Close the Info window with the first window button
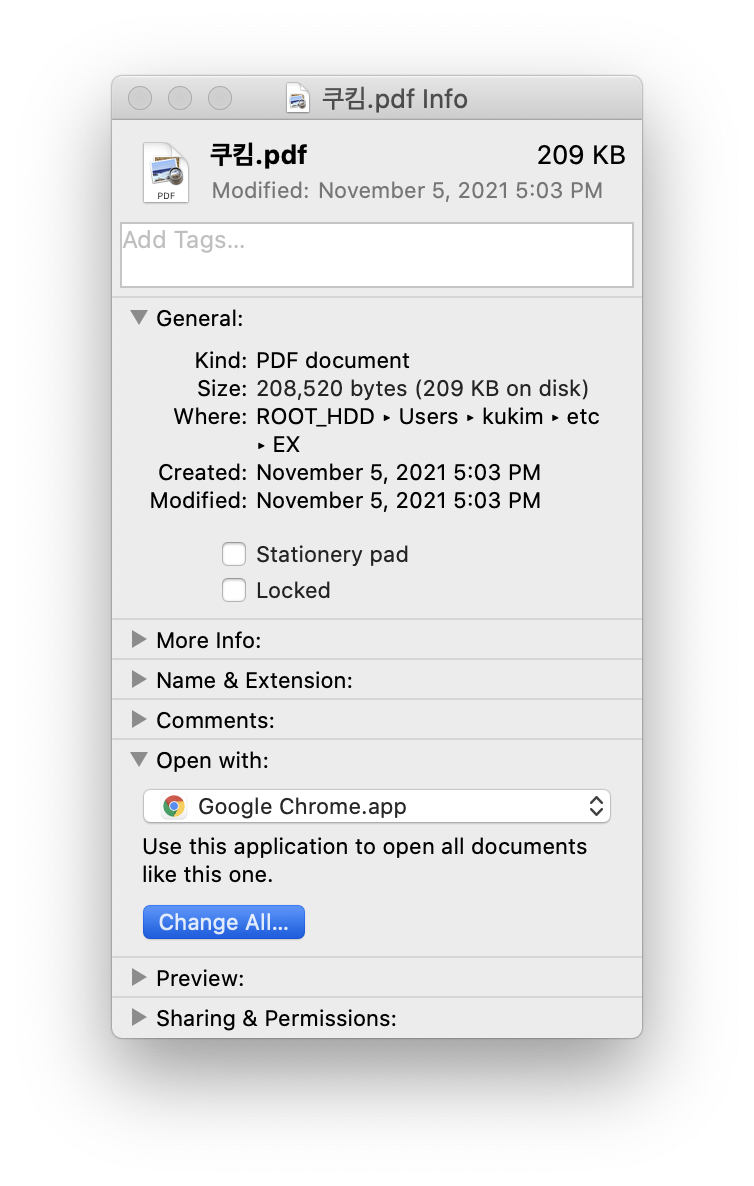This screenshot has width=754, height=1186. tap(140, 98)
